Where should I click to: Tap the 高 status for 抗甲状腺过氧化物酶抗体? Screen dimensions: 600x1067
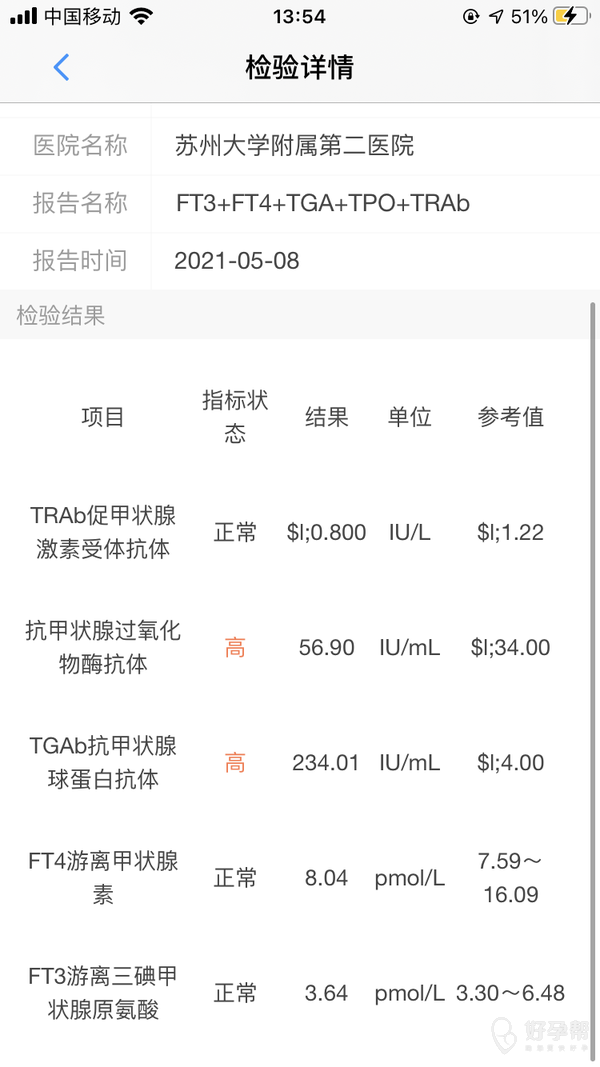235,648
